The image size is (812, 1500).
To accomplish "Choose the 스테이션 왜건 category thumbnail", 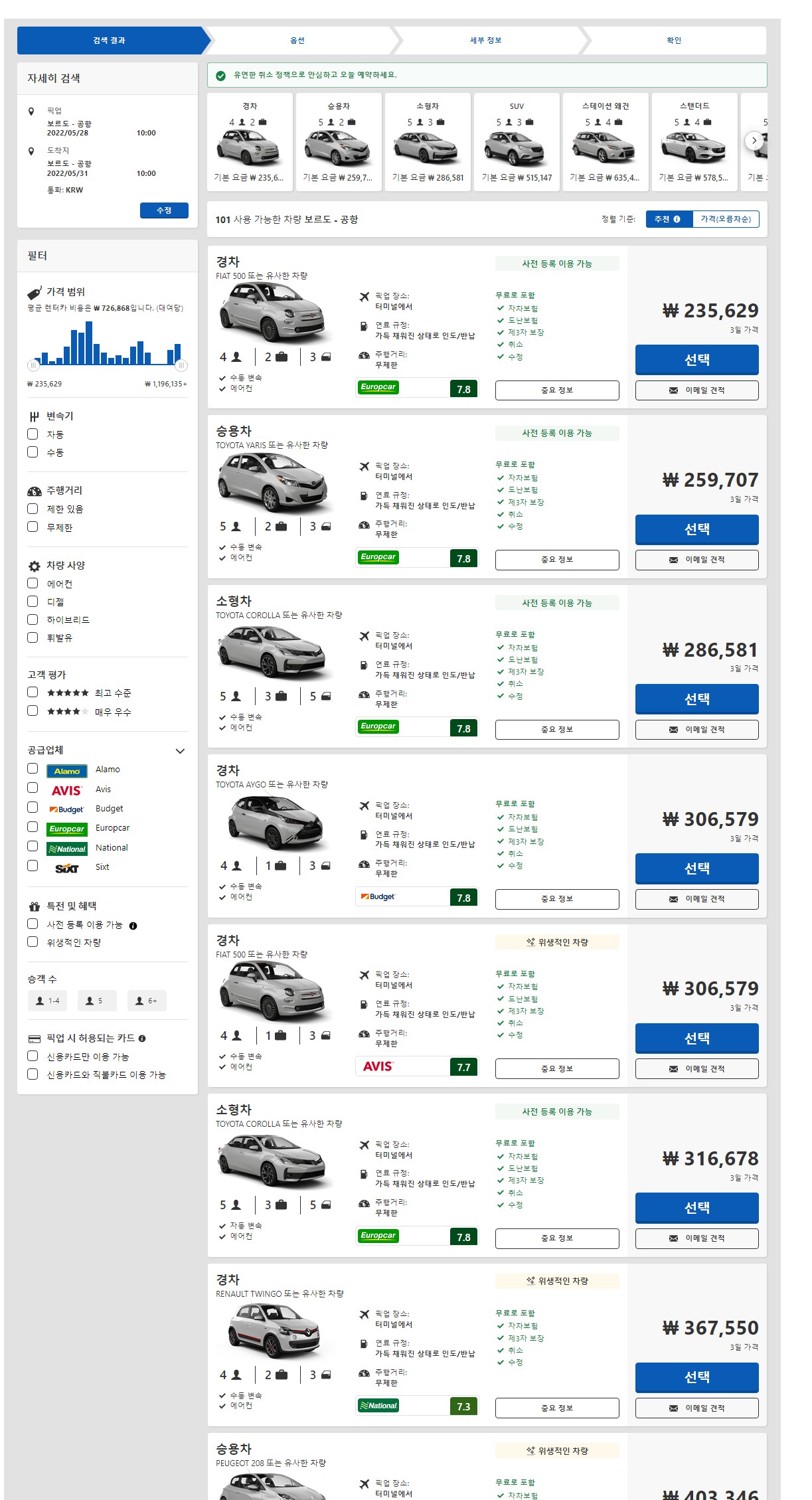I will 606,142.
